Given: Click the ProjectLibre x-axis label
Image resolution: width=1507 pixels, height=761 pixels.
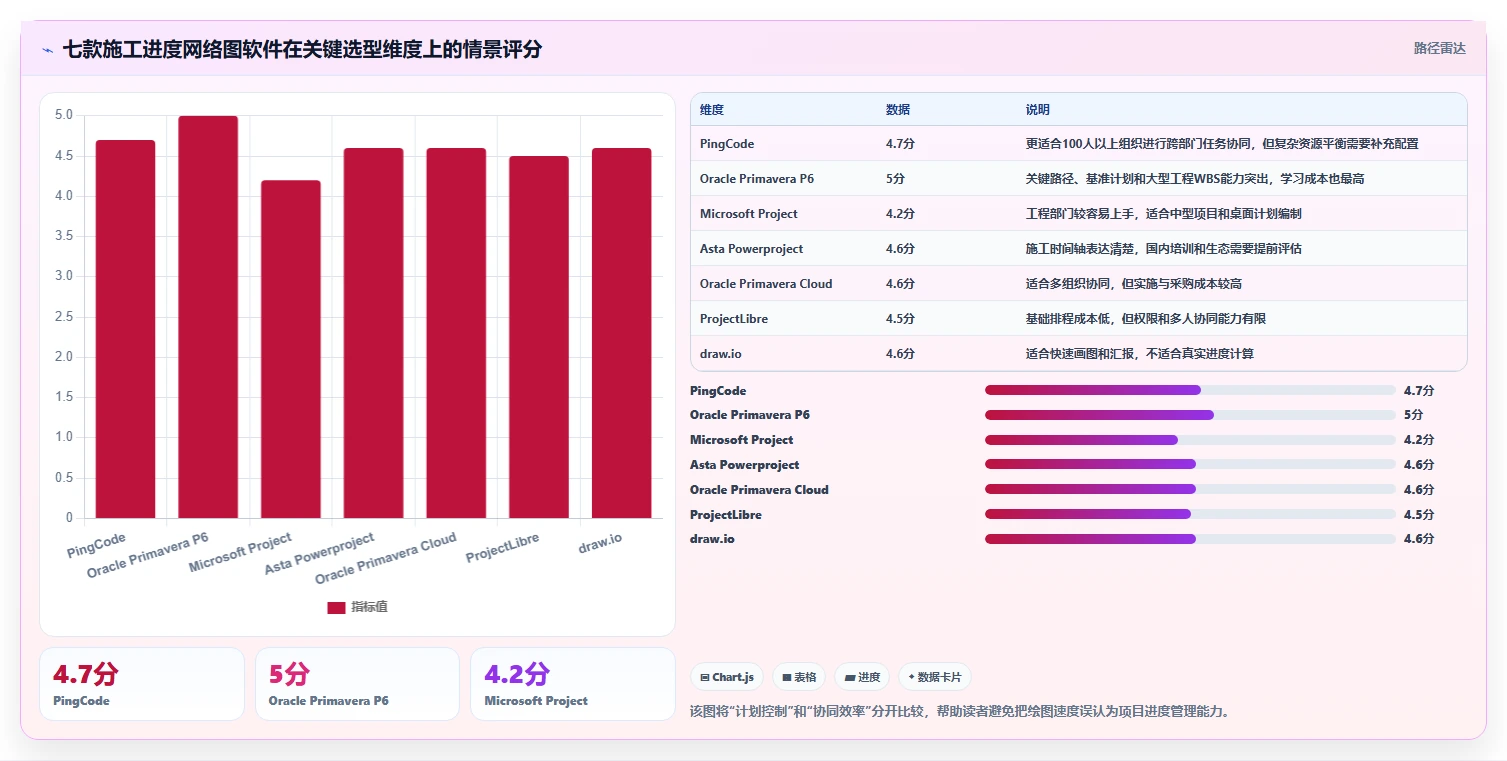Looking at the screenshot, I should coord(503,548).
